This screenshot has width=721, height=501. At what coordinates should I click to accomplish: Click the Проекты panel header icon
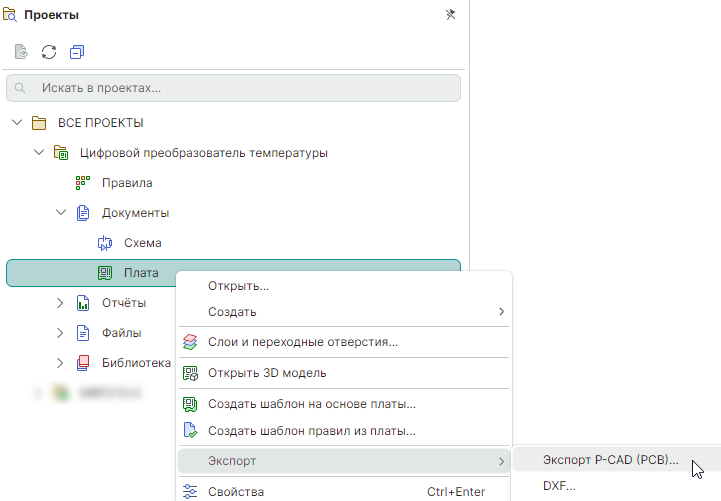10,15
